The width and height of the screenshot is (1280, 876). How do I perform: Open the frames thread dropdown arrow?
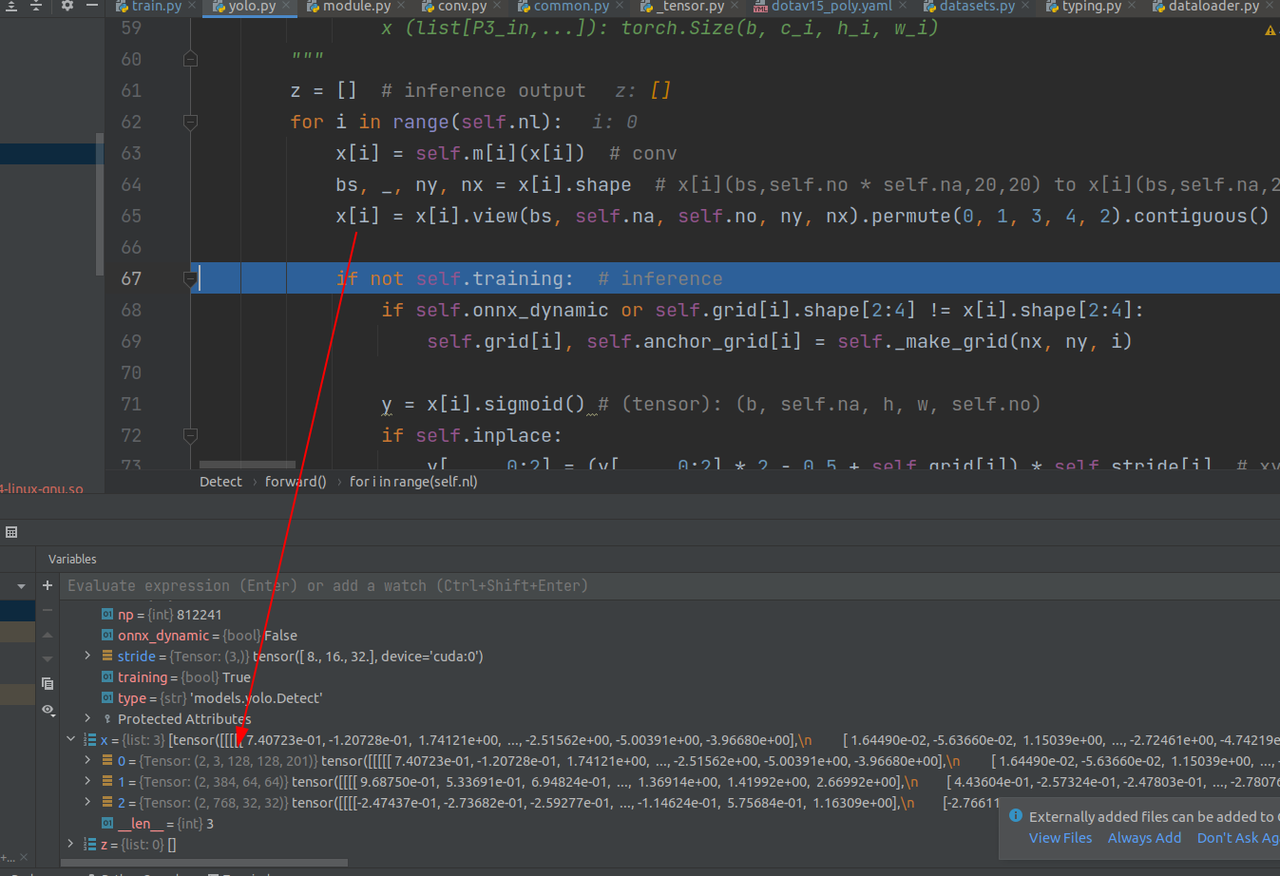20,586
